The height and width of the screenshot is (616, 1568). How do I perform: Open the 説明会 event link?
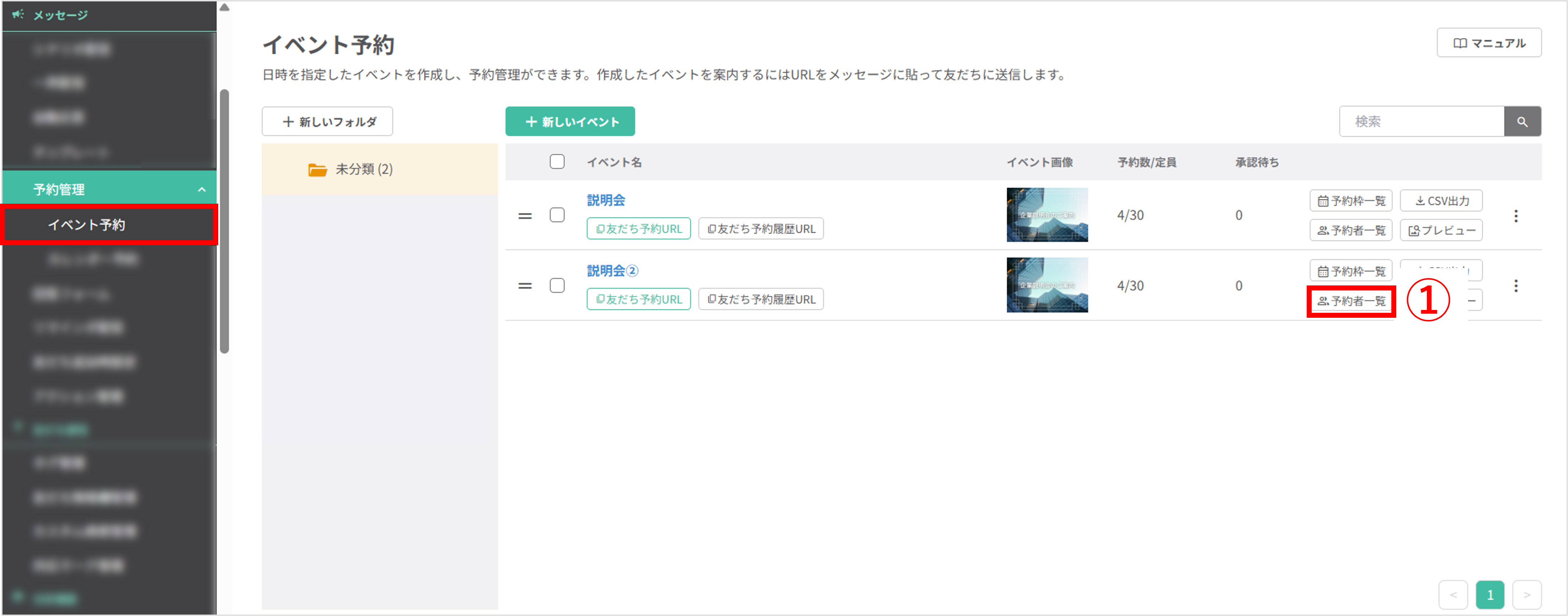click(x=606, y=200)
